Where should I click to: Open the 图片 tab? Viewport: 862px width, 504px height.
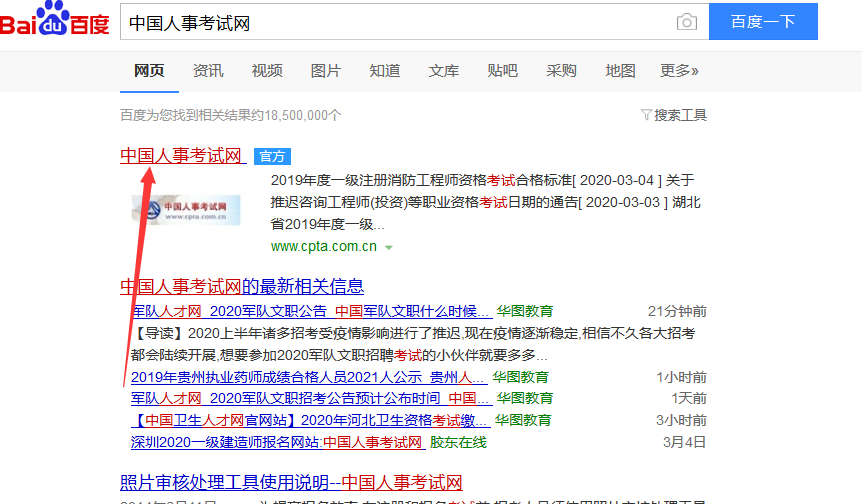[325, 71]
